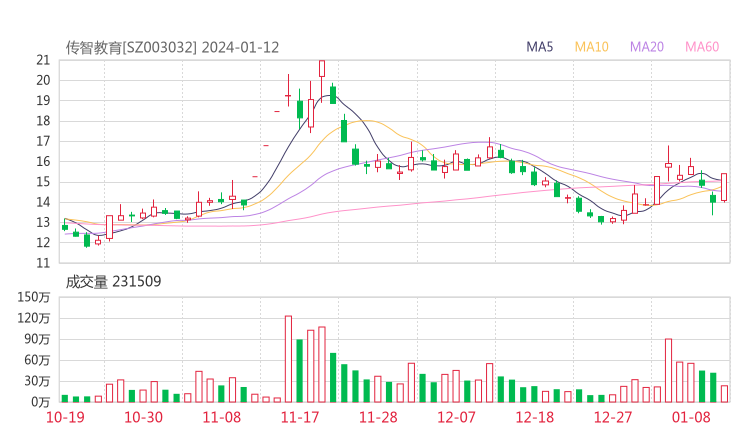
Task: Select the tall January volume bar near 90万
Action: [668, 371]
